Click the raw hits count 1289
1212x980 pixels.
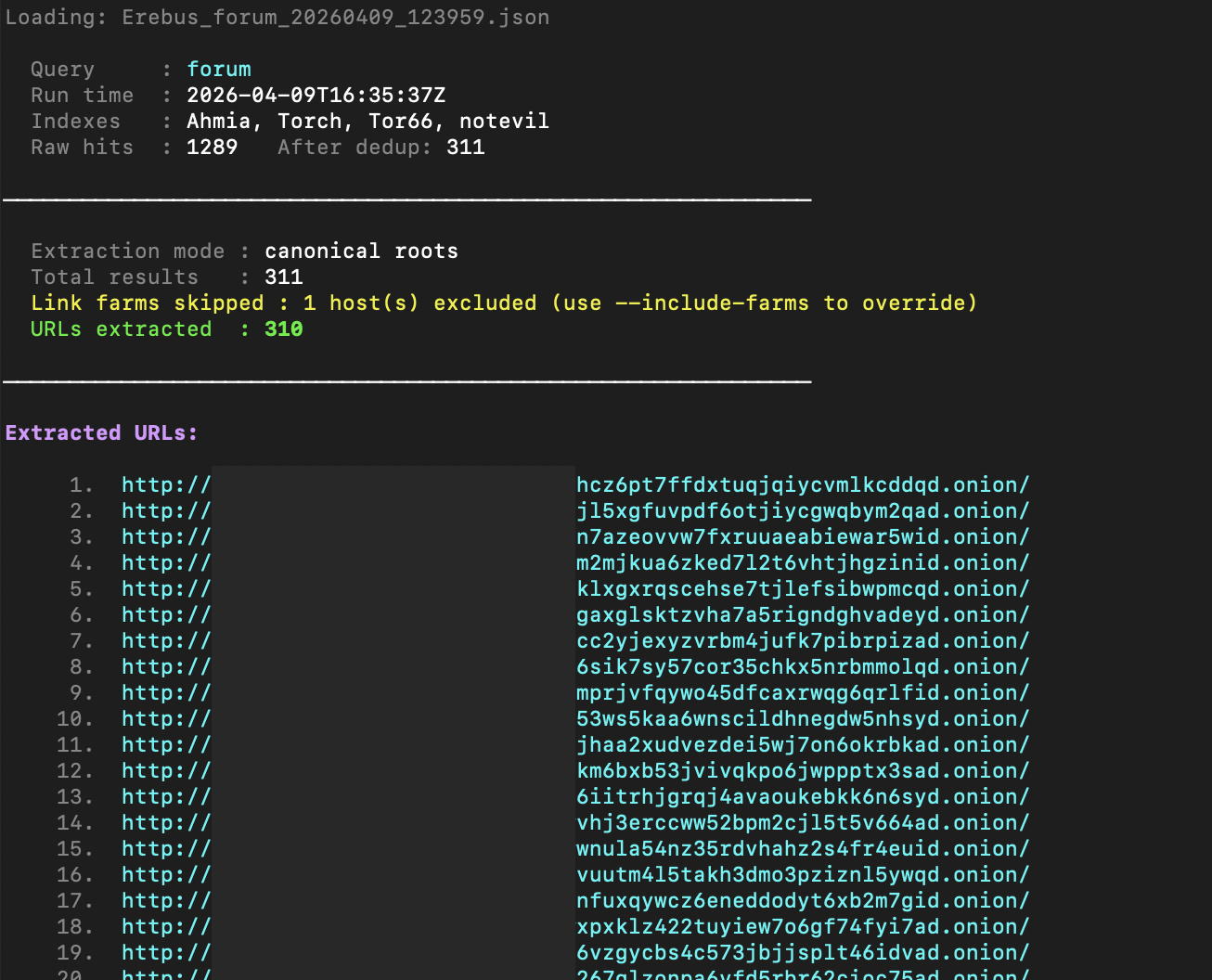[x=213, y=148]
